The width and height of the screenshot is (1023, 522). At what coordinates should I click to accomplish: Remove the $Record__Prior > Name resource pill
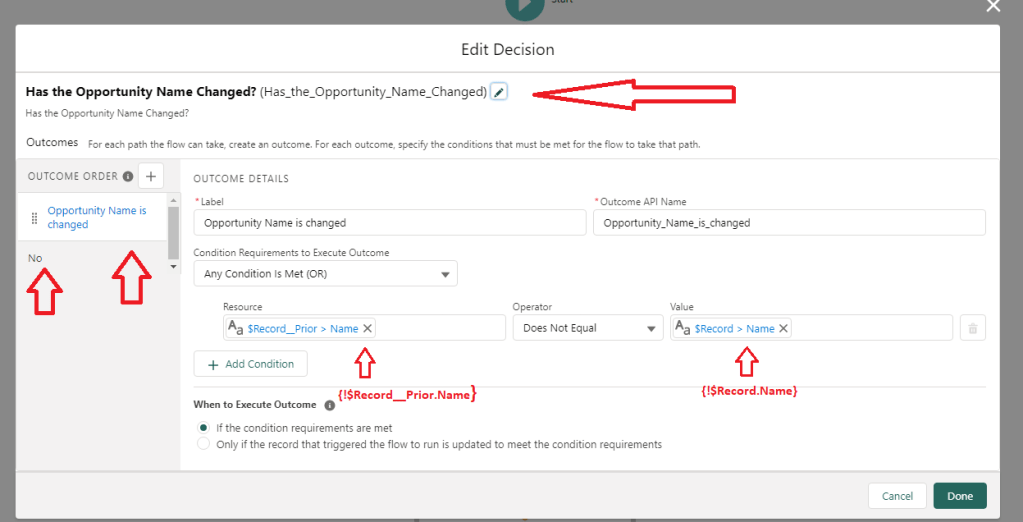click(367, 328)
